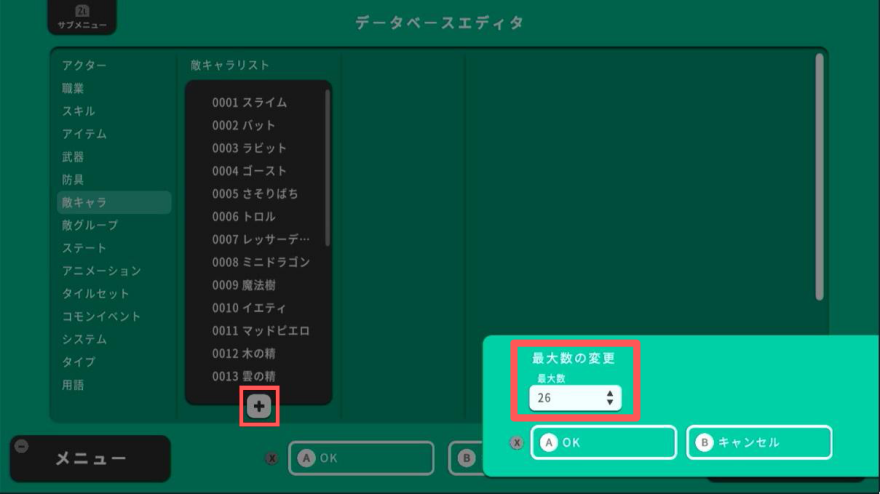Screen dimensions: 880x494
Task: Select the 敵グループ category
Action: click(89, 225)
